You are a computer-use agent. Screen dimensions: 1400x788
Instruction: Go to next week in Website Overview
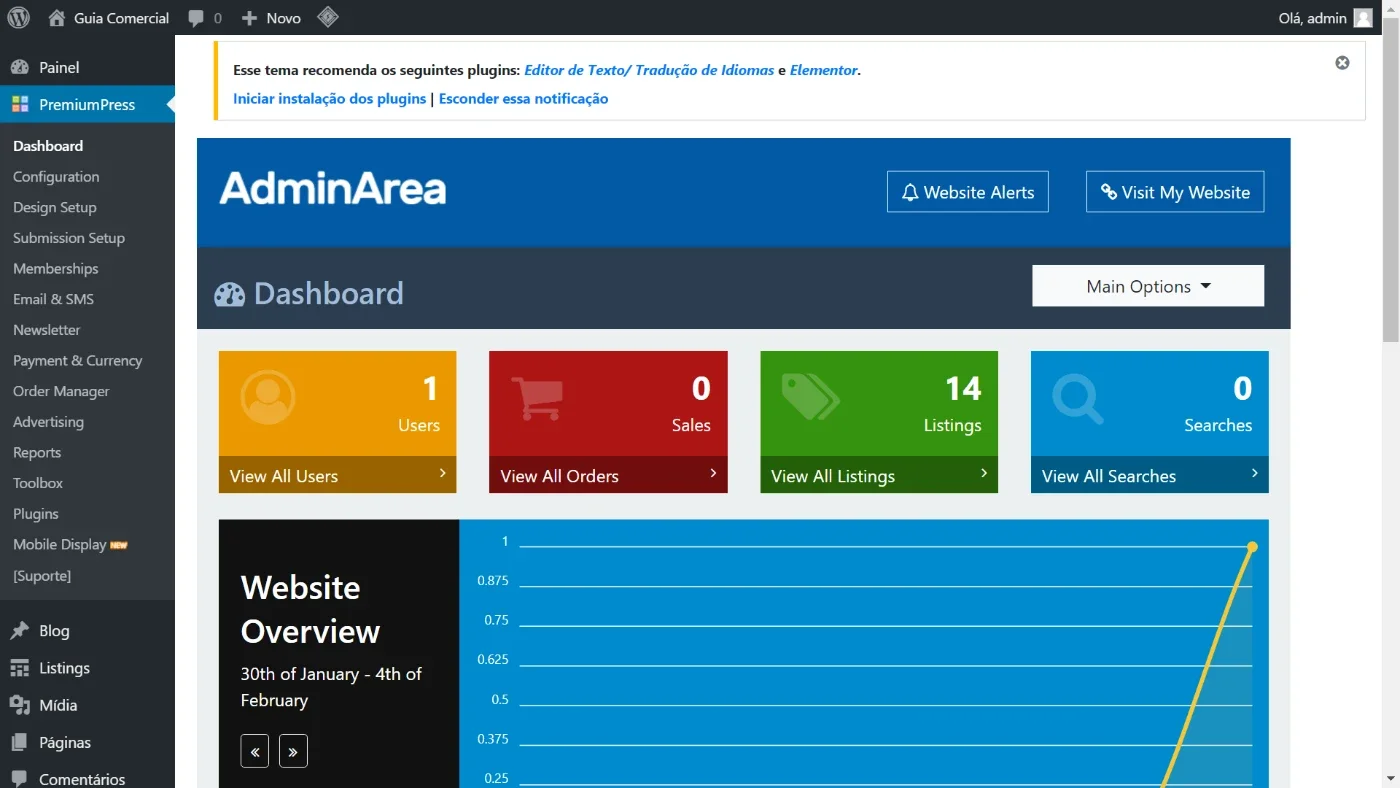point(293,751)
